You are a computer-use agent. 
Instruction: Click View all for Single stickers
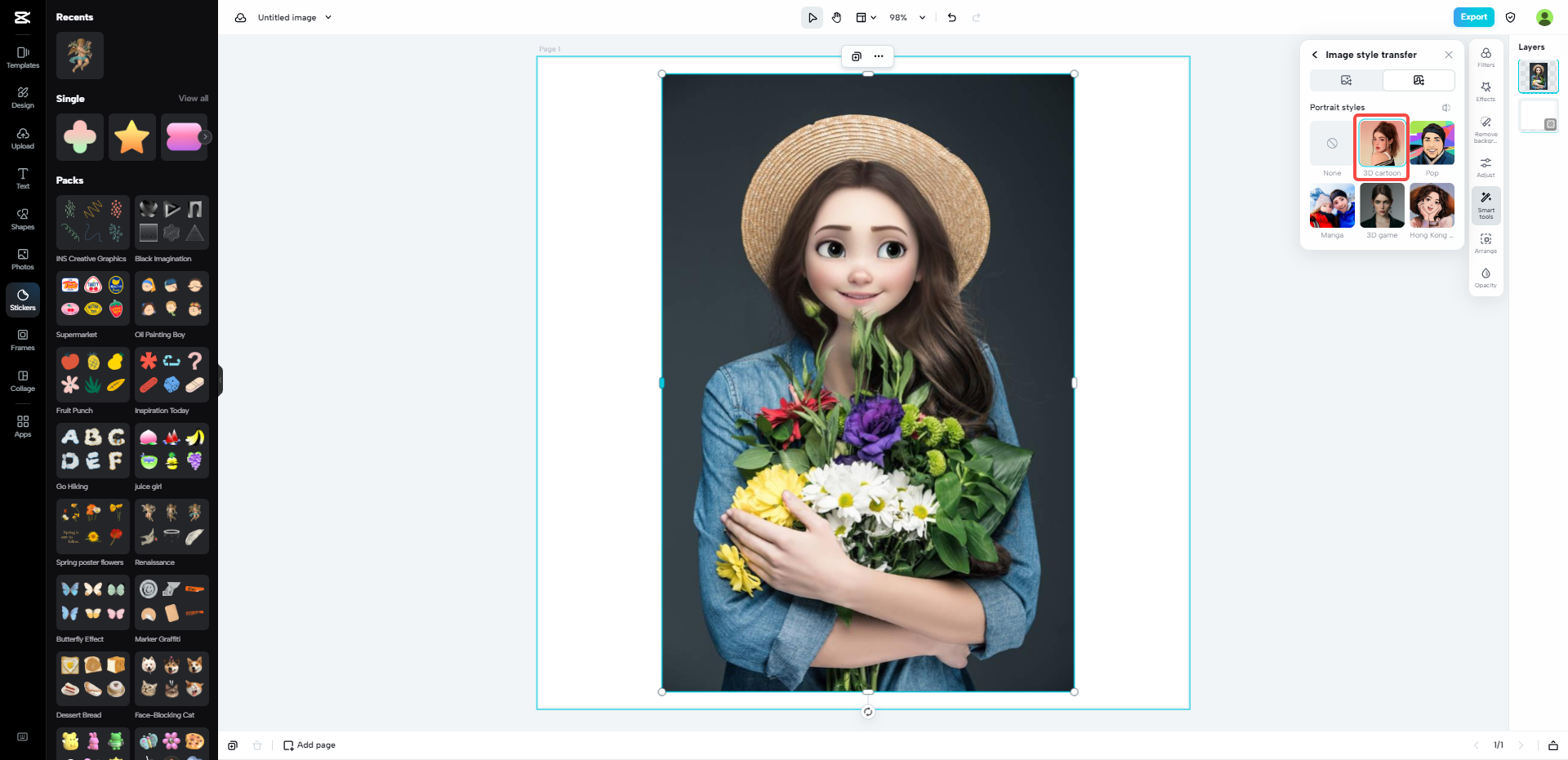click(x=194, y=99)
